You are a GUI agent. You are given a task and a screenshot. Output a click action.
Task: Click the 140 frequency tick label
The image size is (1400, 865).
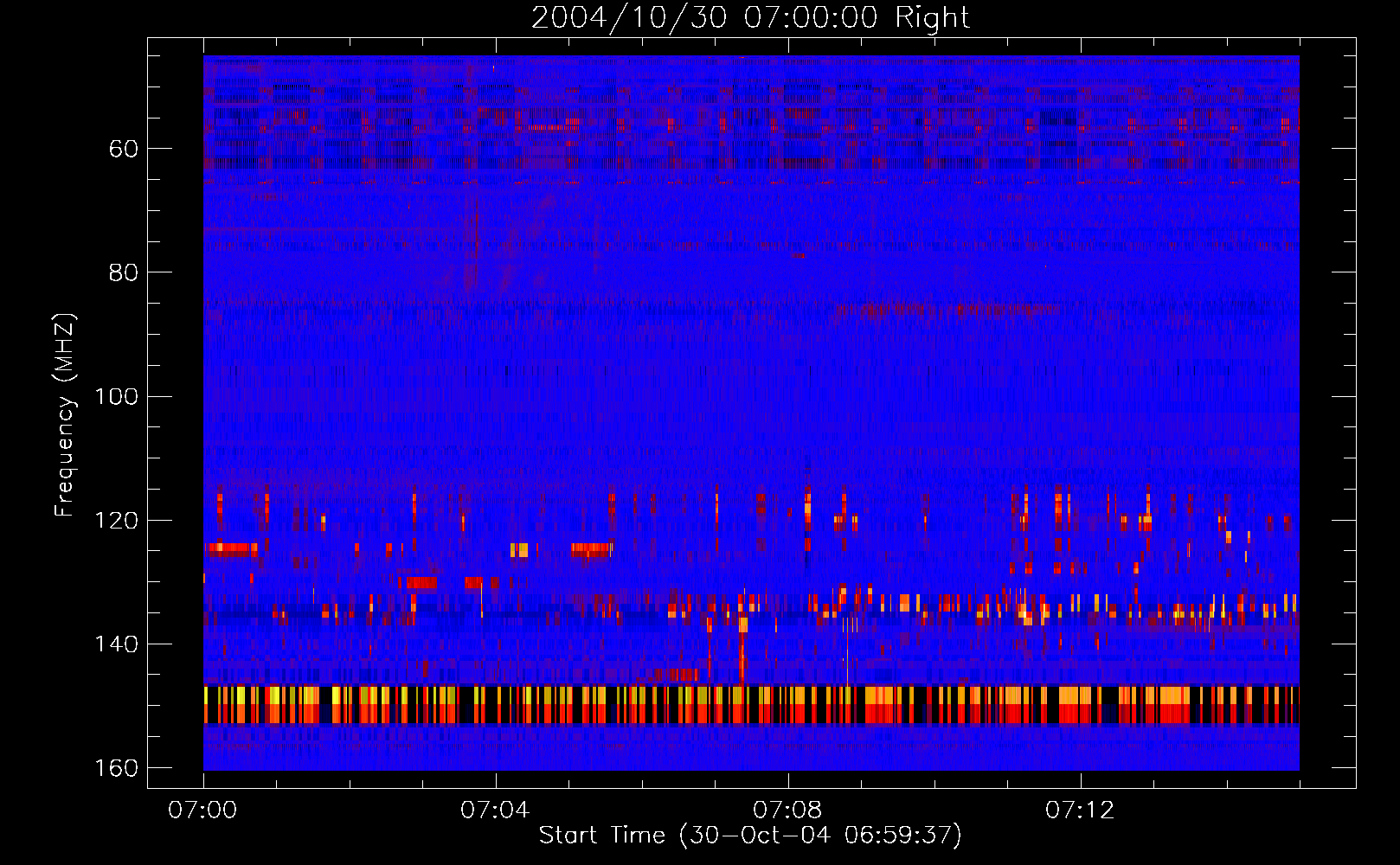click(117, 644)
